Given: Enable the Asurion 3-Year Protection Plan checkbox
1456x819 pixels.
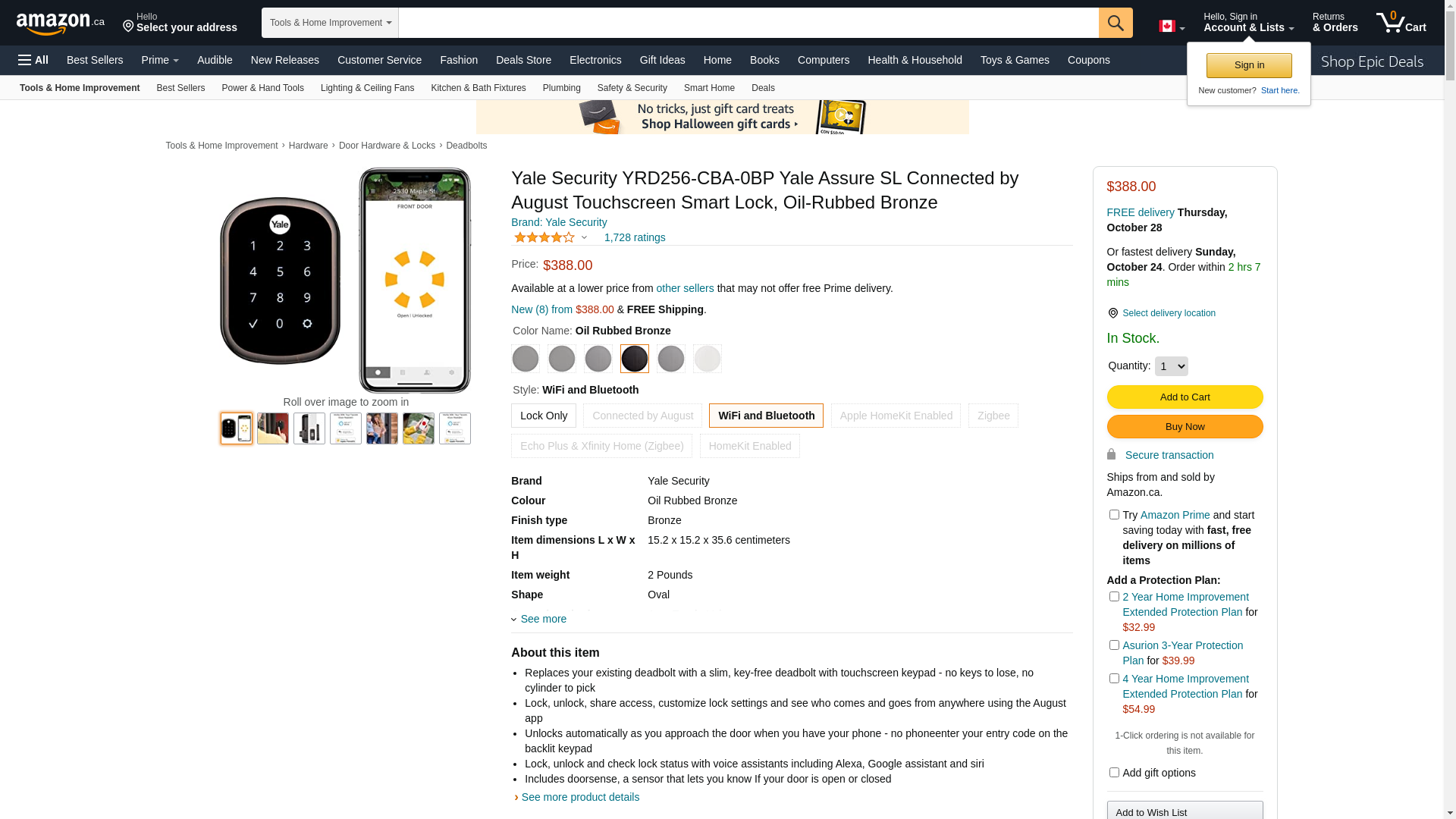Looking at the screenshot, I should (x=1114, y=645).
